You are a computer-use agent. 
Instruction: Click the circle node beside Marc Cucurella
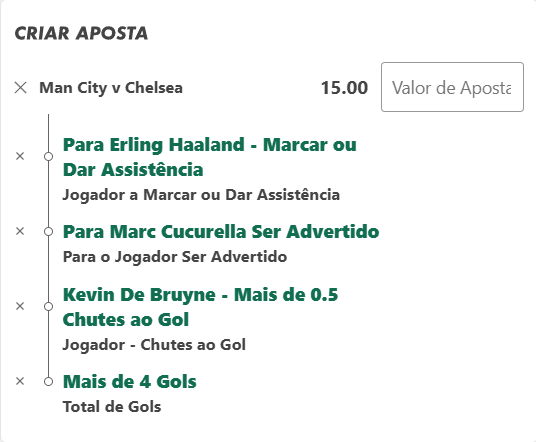[49, 231]
